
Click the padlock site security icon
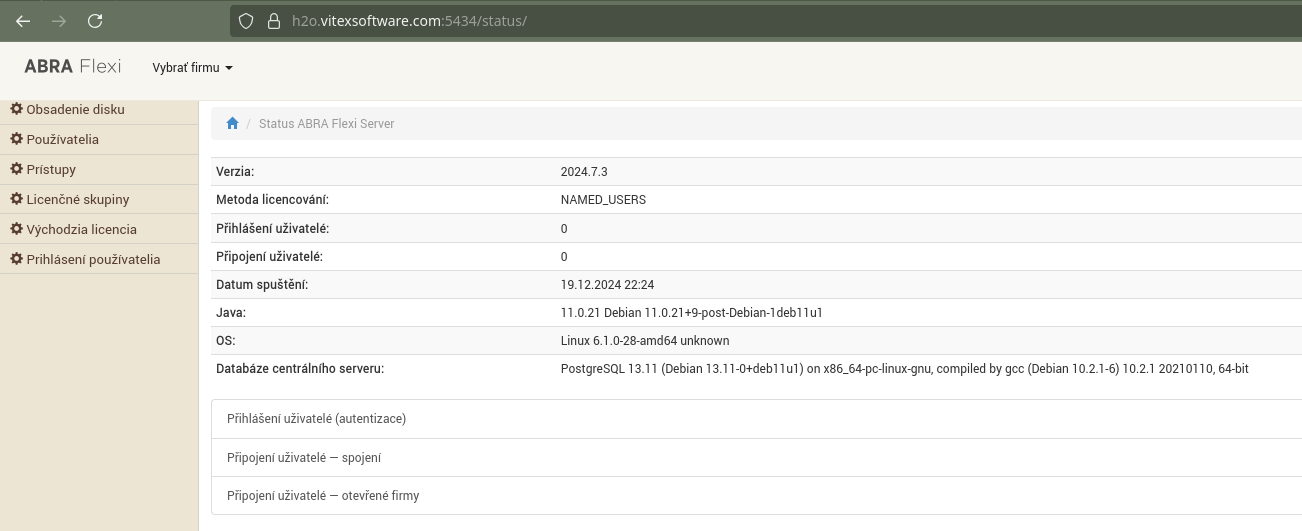[x=273, y=21]
